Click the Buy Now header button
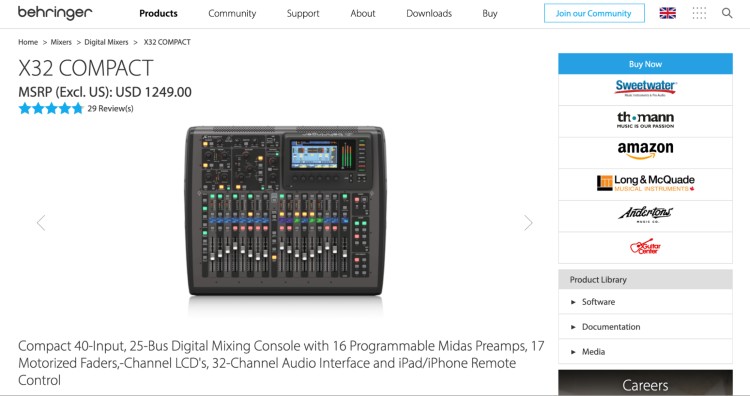Viewport: 750px width, 396px height. [x=645, y=64]
